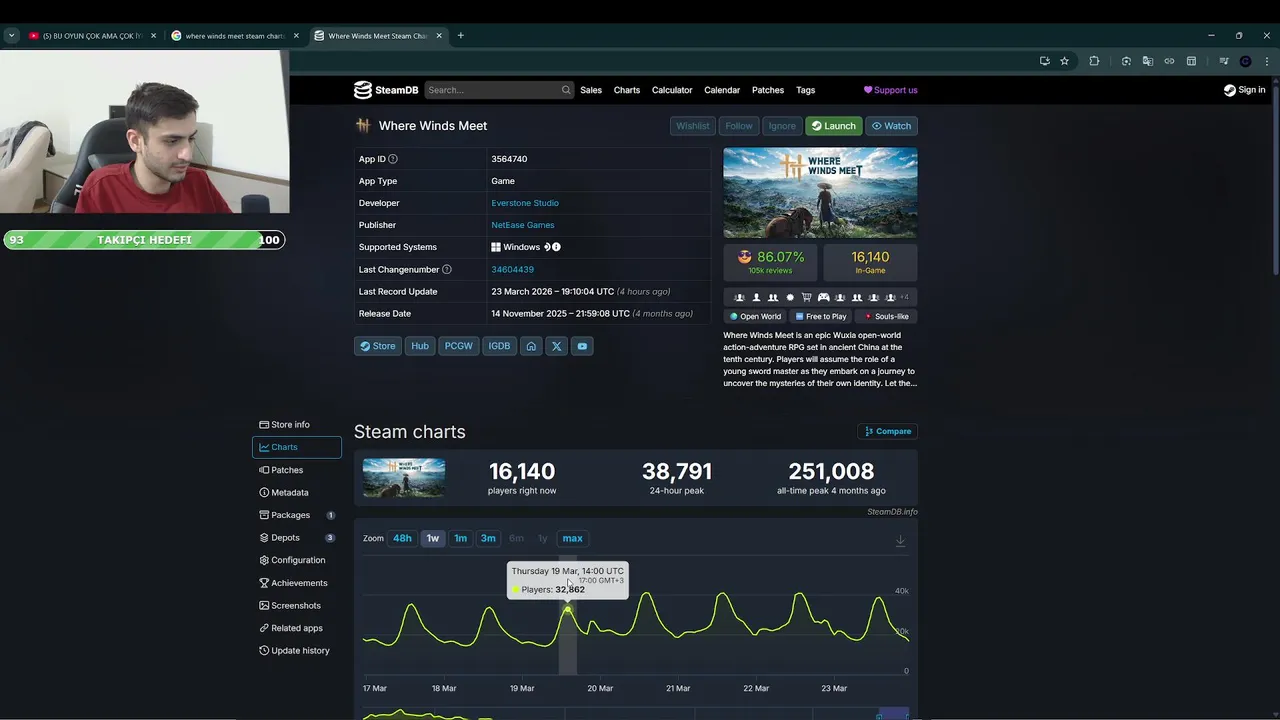Bookmark this page with star icon
The width and height of the screenshot is (1280, 720).
tap(1065, 61)
